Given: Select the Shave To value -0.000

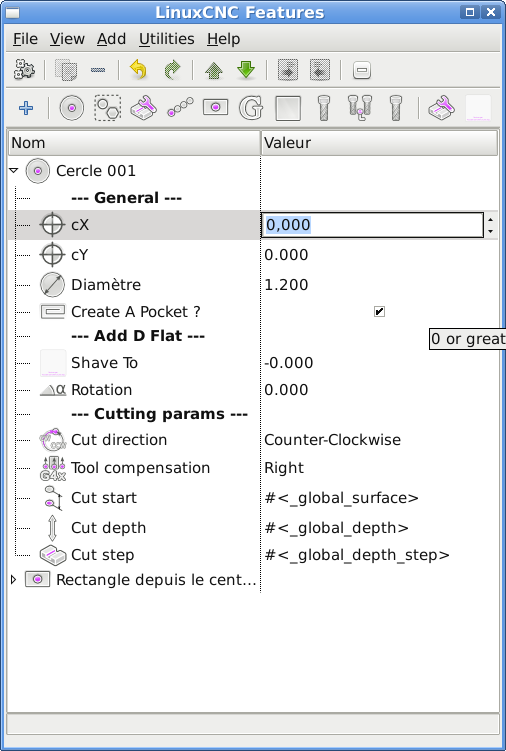Looking at the screenshot, I should pyautogui.click(x=288, y=363).
